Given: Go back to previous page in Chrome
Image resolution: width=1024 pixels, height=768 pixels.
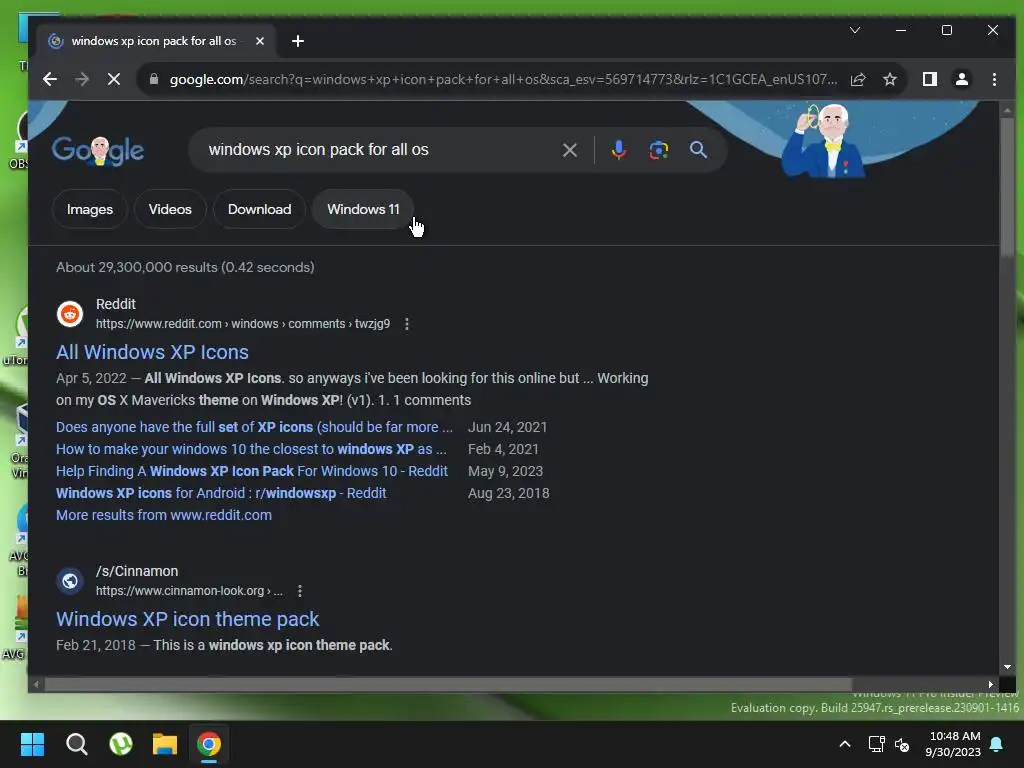Looking at the screenshot, I should click(x=50, y=80).
